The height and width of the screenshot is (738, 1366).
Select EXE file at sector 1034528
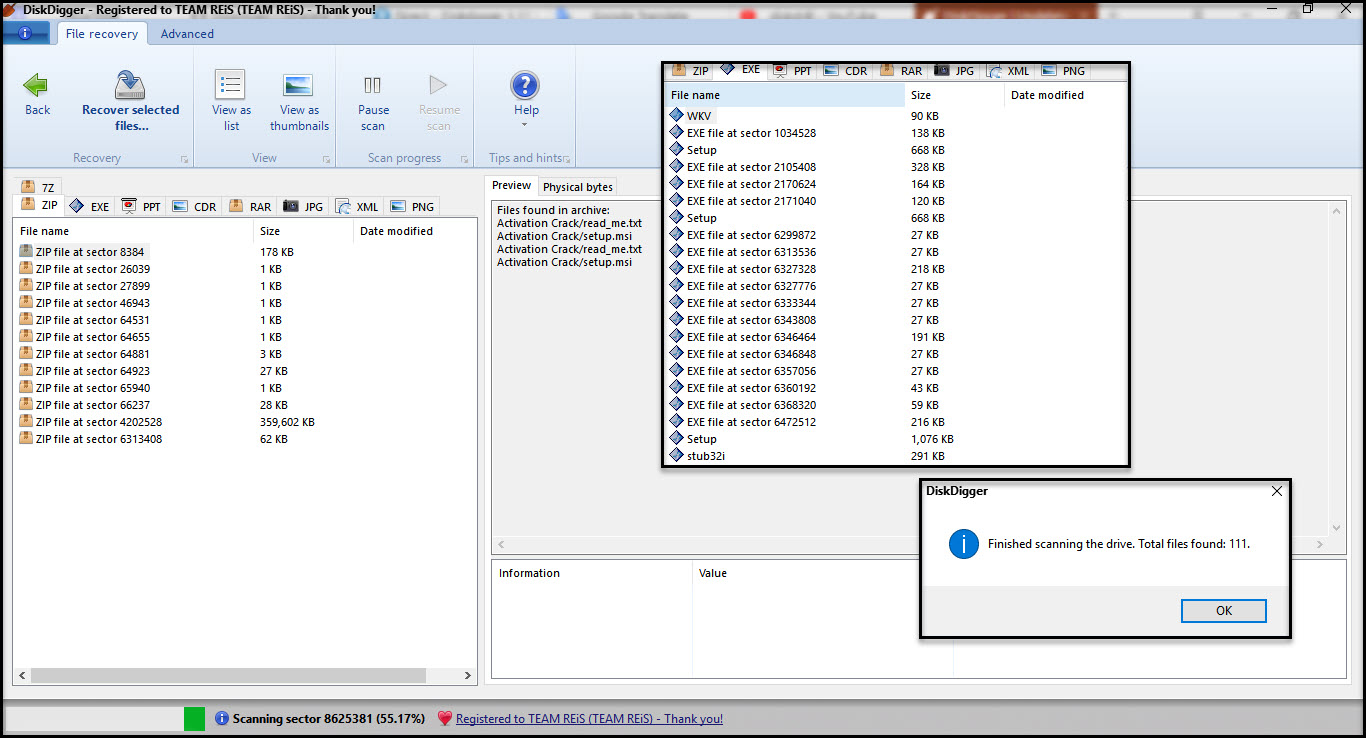[x=751, y=133]
